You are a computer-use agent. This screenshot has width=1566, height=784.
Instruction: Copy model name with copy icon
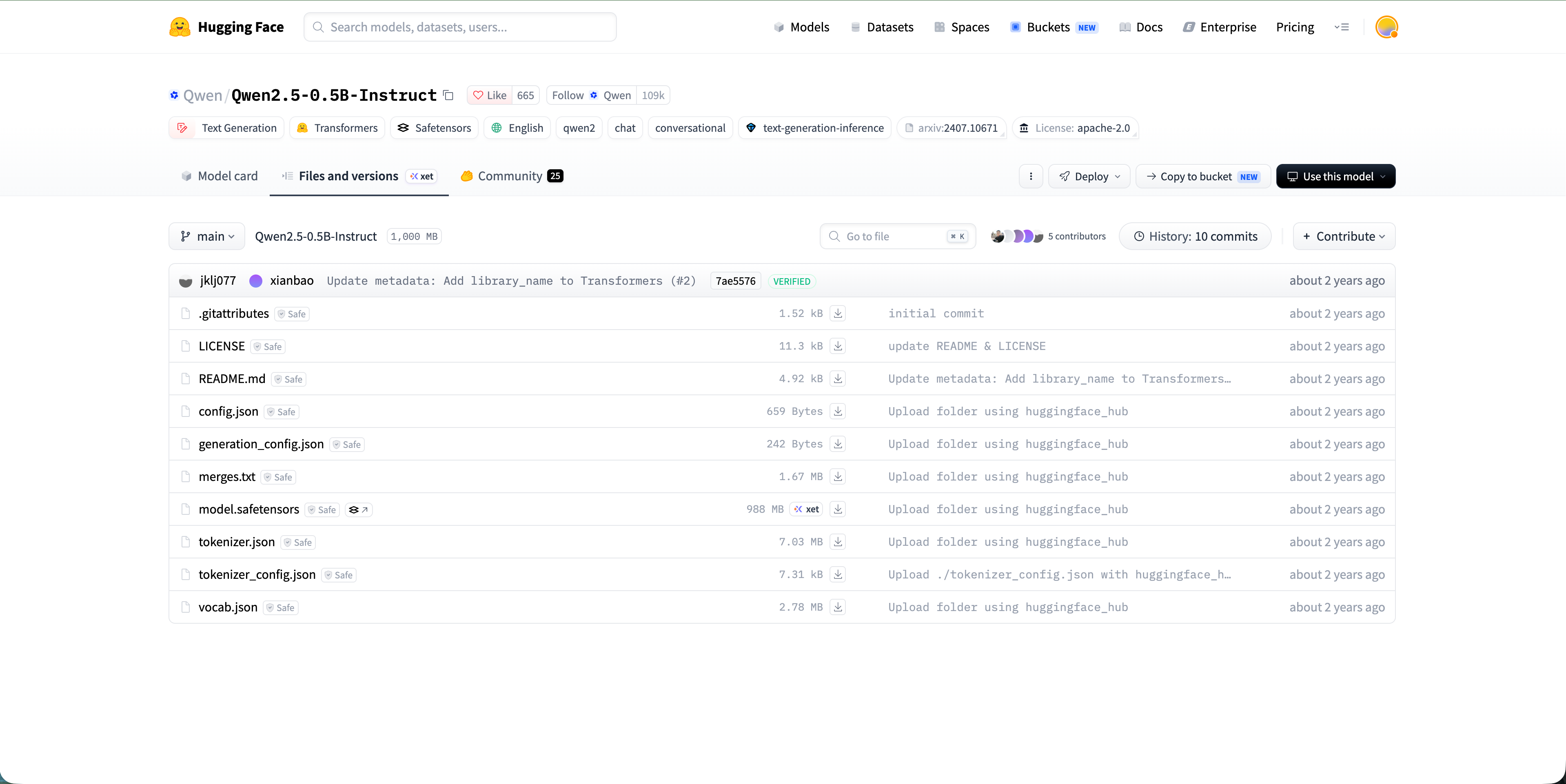(448, 95)
